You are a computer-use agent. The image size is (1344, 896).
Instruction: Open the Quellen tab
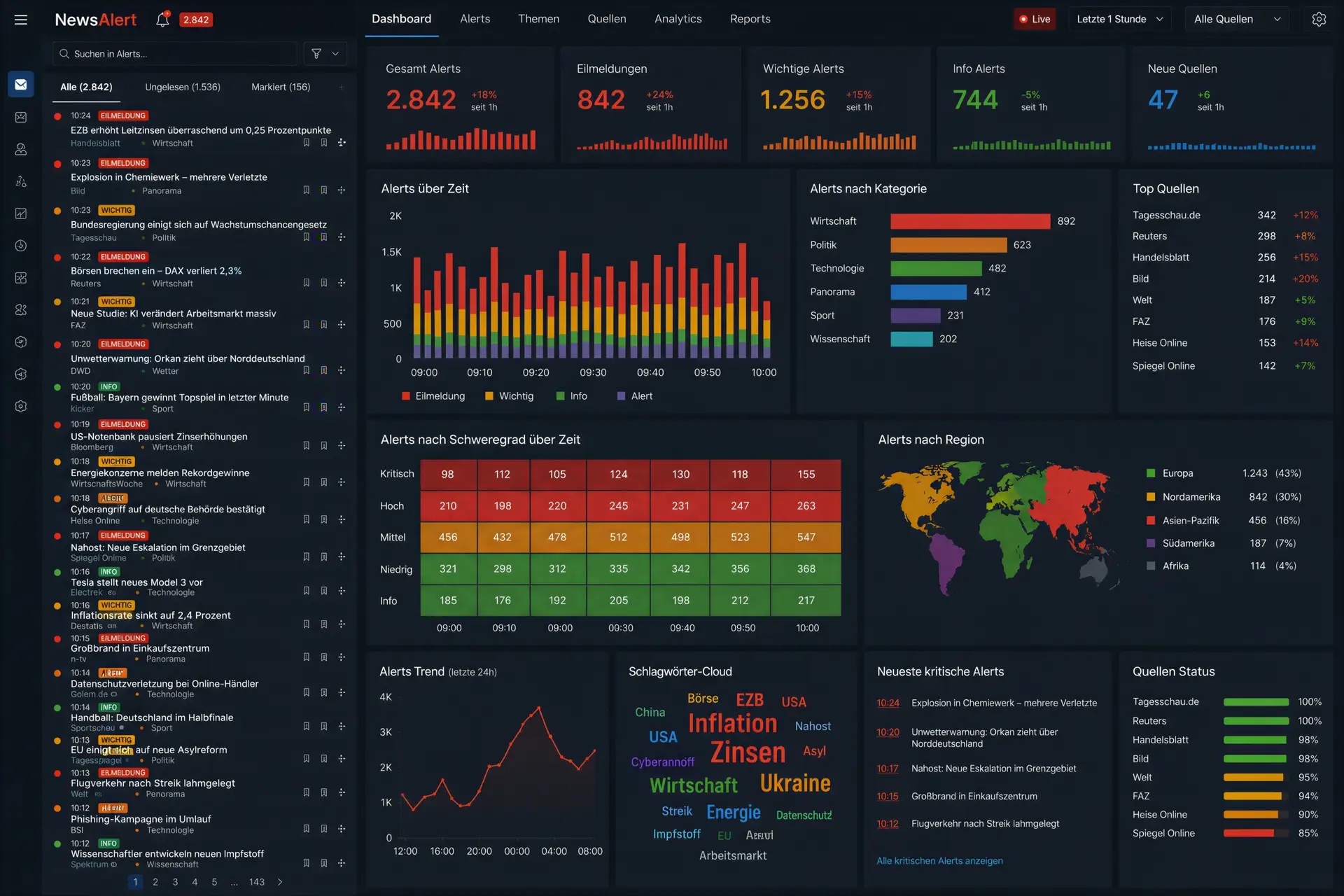click(x=607, y=19)
